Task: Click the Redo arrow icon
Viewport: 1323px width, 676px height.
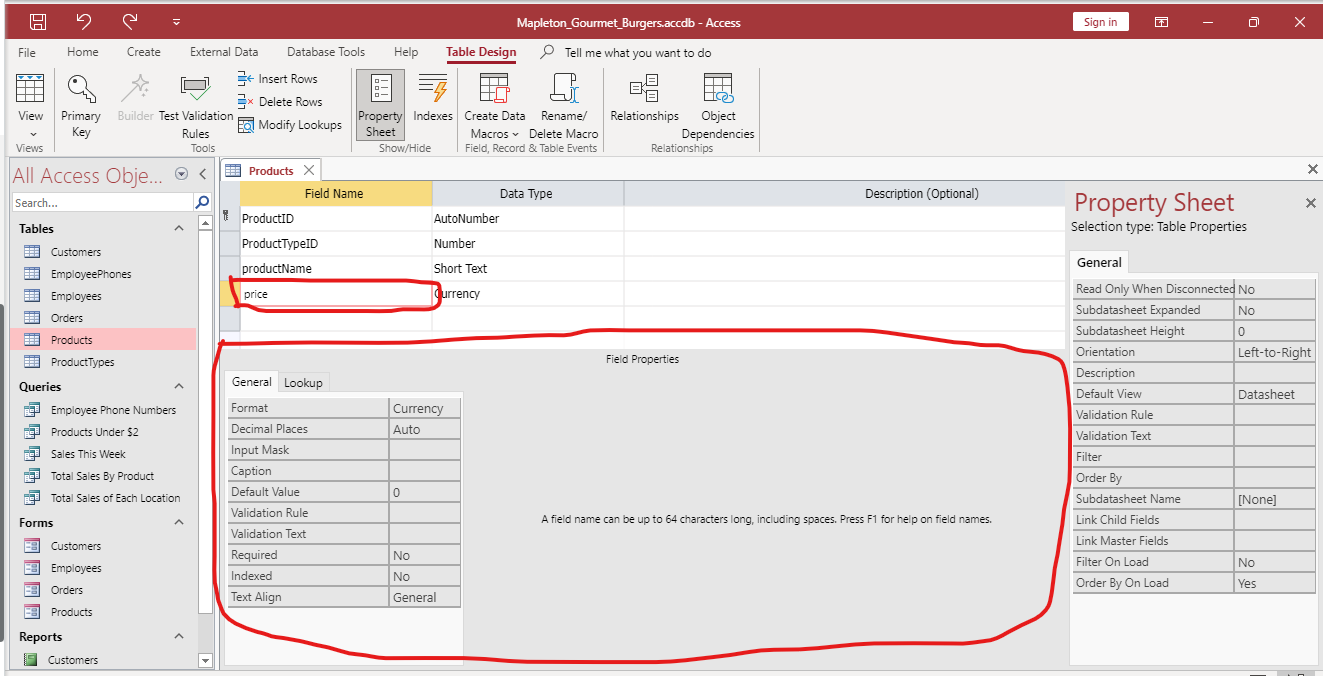Action: (130, 21)
